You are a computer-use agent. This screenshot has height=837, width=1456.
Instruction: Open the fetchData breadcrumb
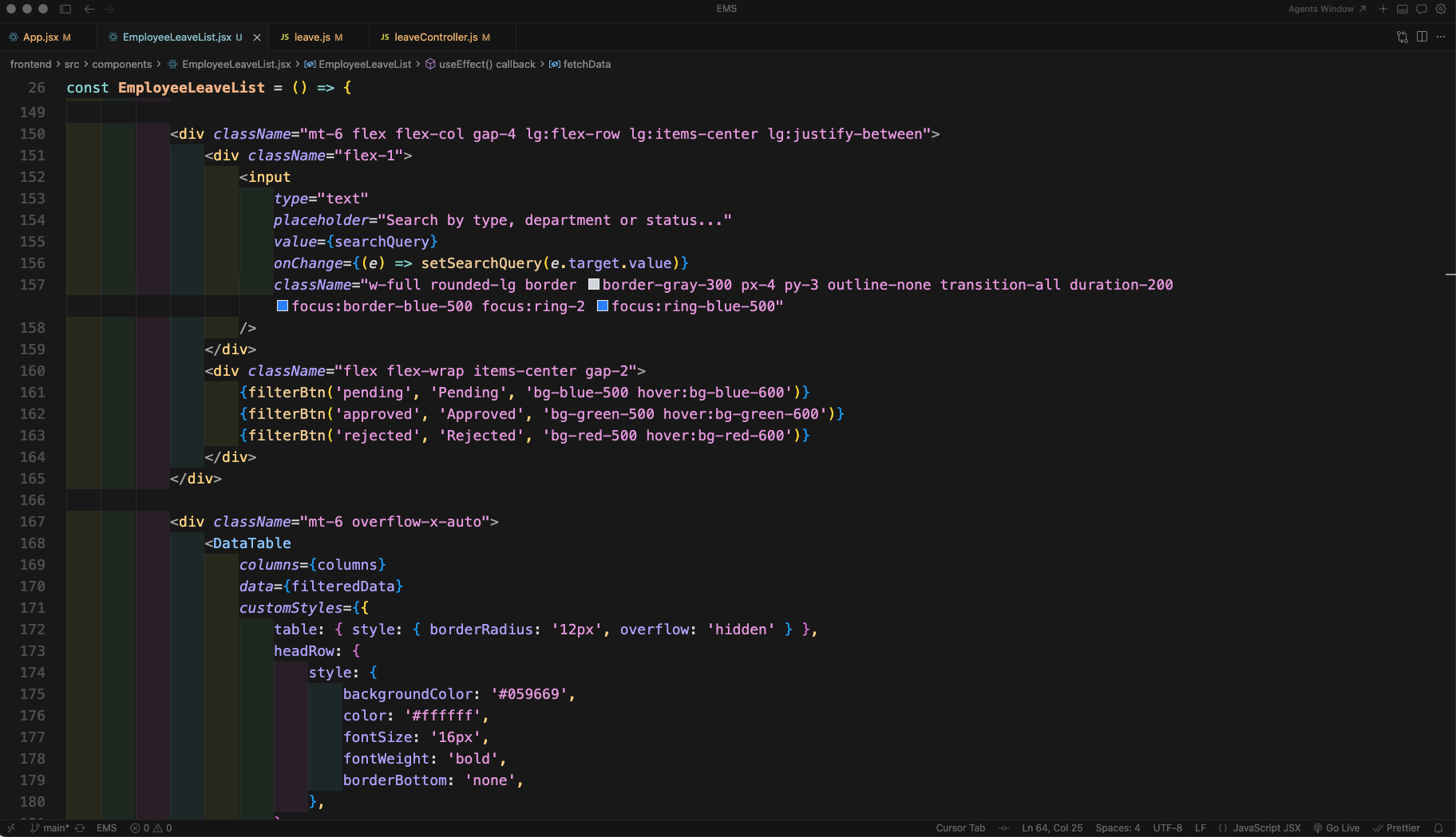tap(580, 64)
